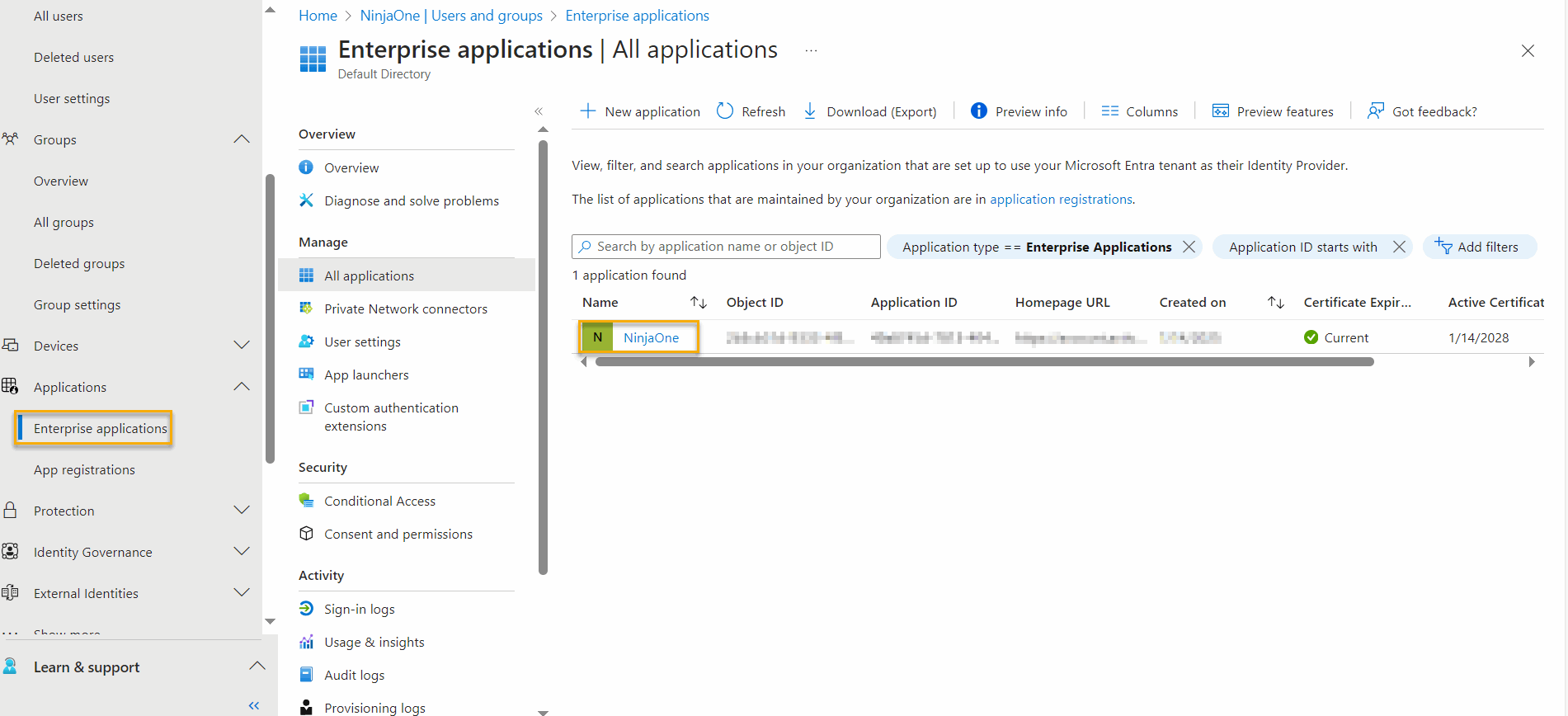Click the table scroll right arrow
The width and height of the screenshot is (1568, 716).
[x=1532, y=361]
